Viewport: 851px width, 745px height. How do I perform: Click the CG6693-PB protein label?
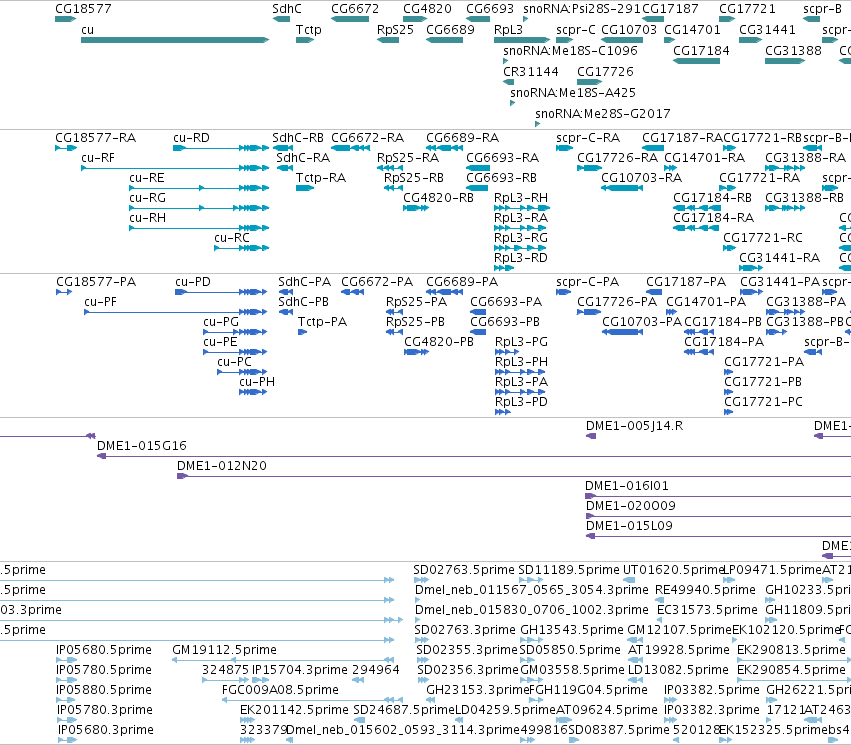pos(505,322)
